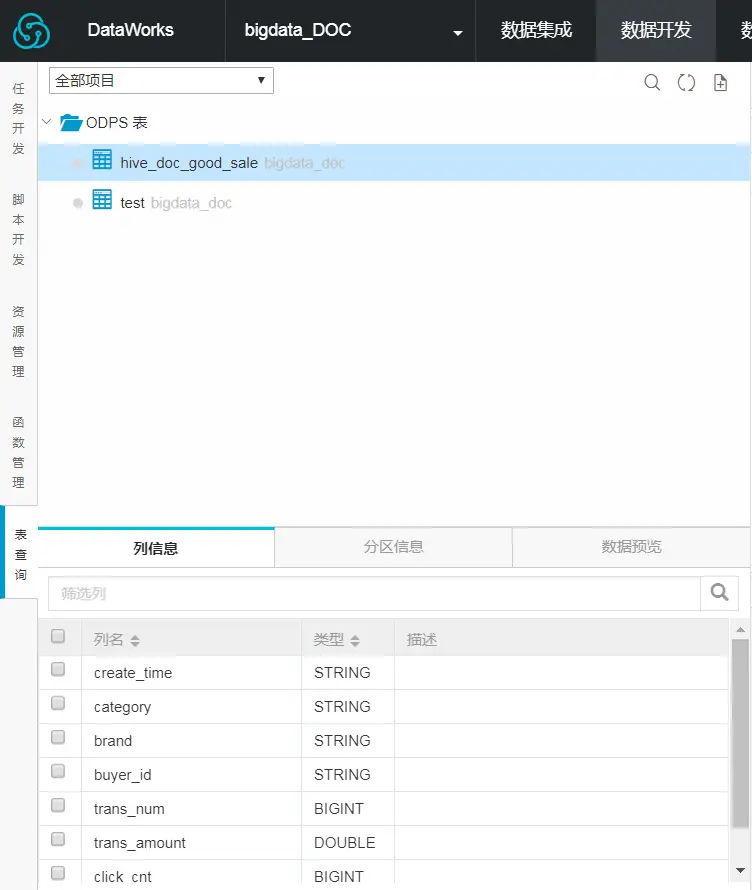Image resolution: width=752 pixels, height=890 pixels.
Task: Click the scrollbar down arrow in the column table
Action: point(740,870)
